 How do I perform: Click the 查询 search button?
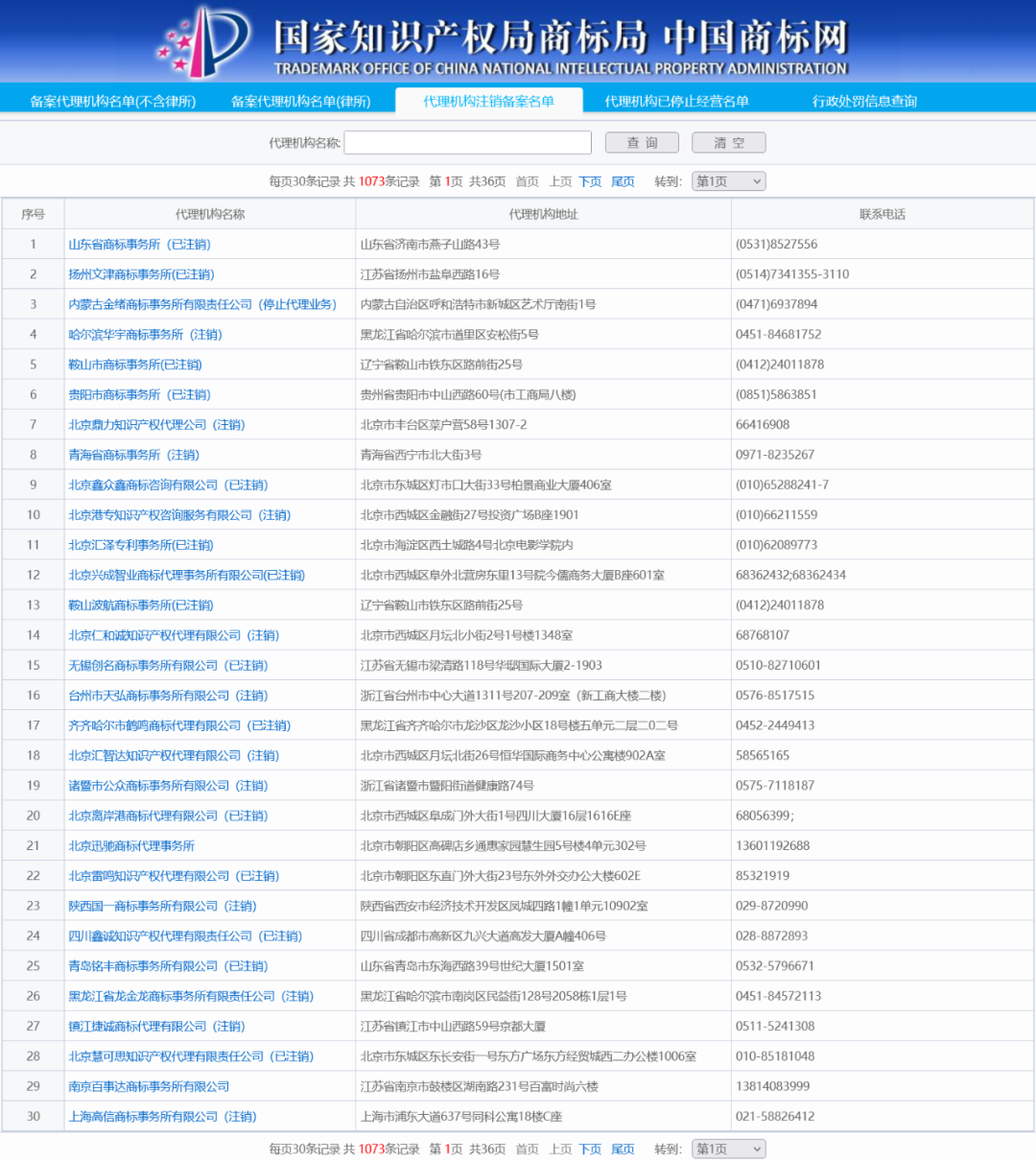(x=642, y=143)
